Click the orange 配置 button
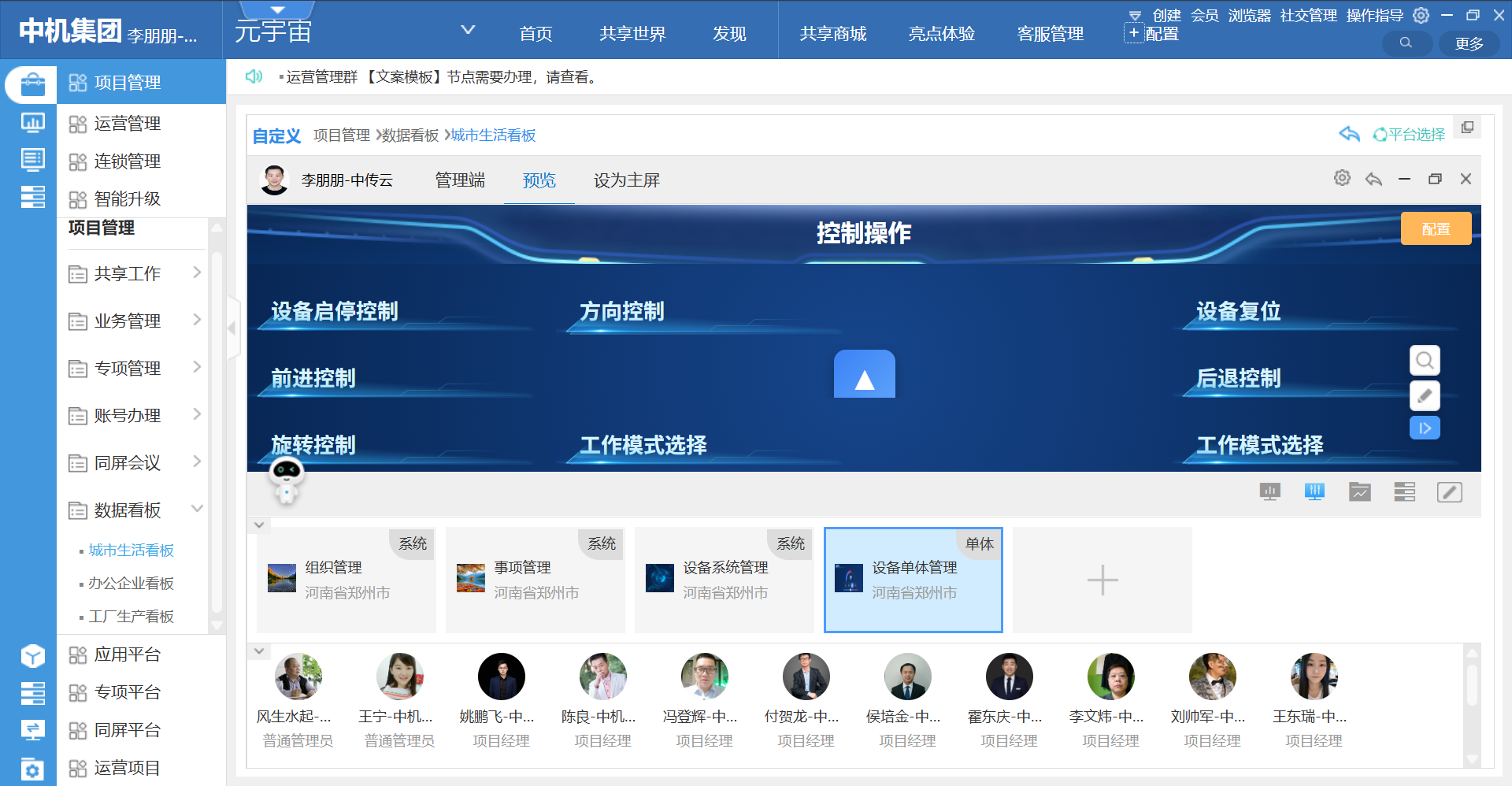The width and height of the screenshot is (1512, 786). point(1436,229)
